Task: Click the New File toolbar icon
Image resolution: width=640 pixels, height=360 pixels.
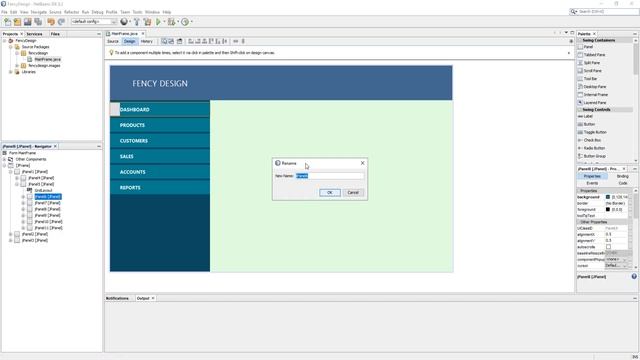Action: point(7,22)
